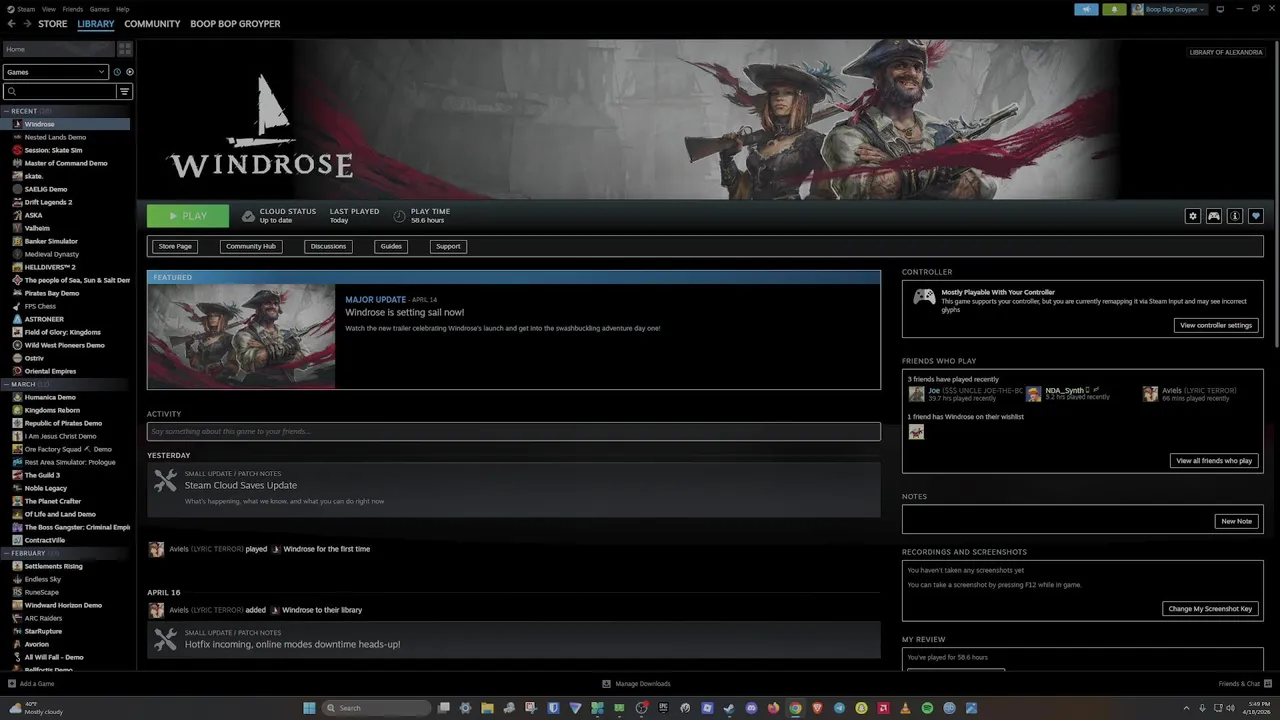
Task: Open the Steam menu
Action: [x=26, y=9]
